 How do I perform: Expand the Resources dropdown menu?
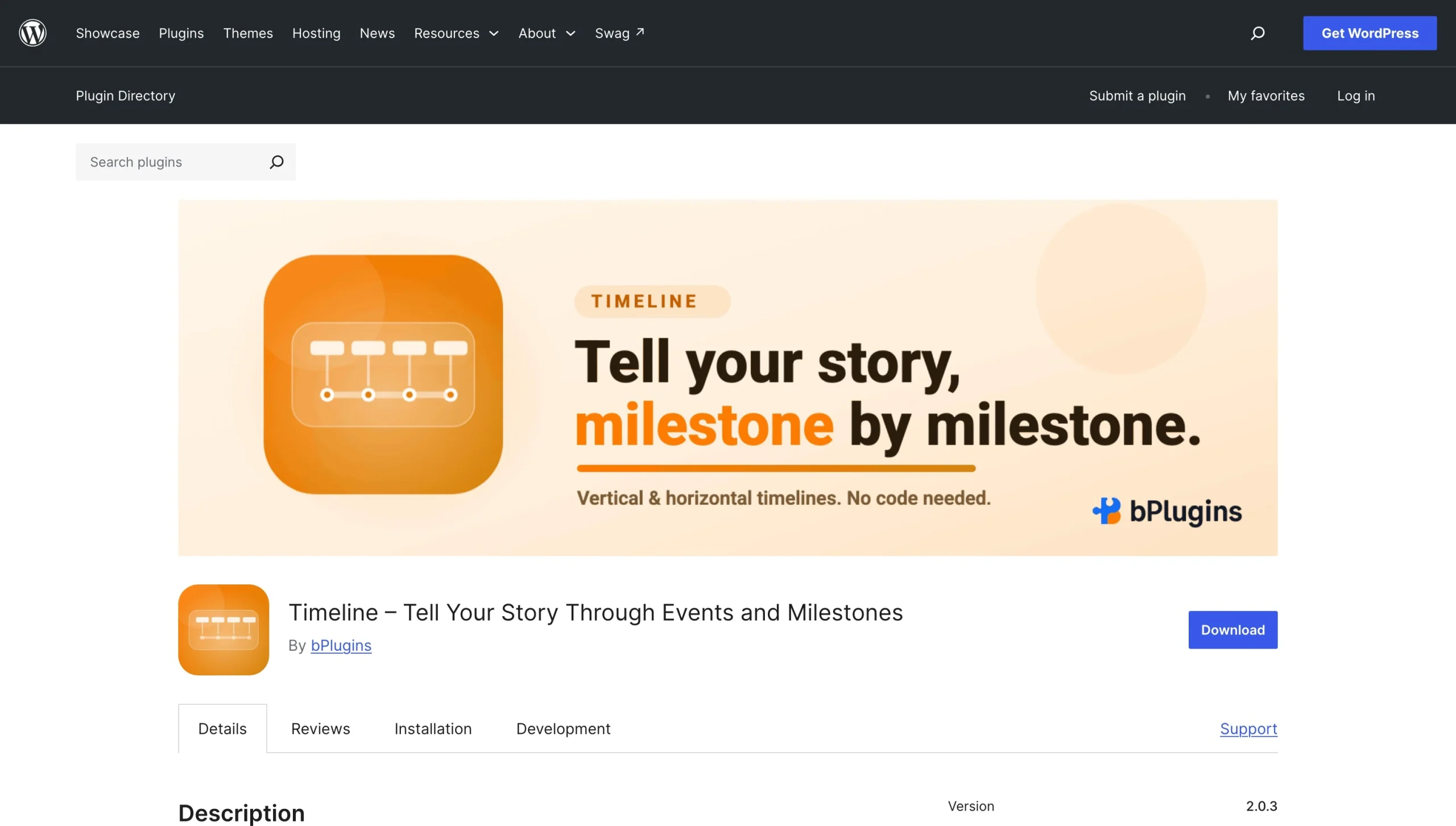tap(456, 33)
